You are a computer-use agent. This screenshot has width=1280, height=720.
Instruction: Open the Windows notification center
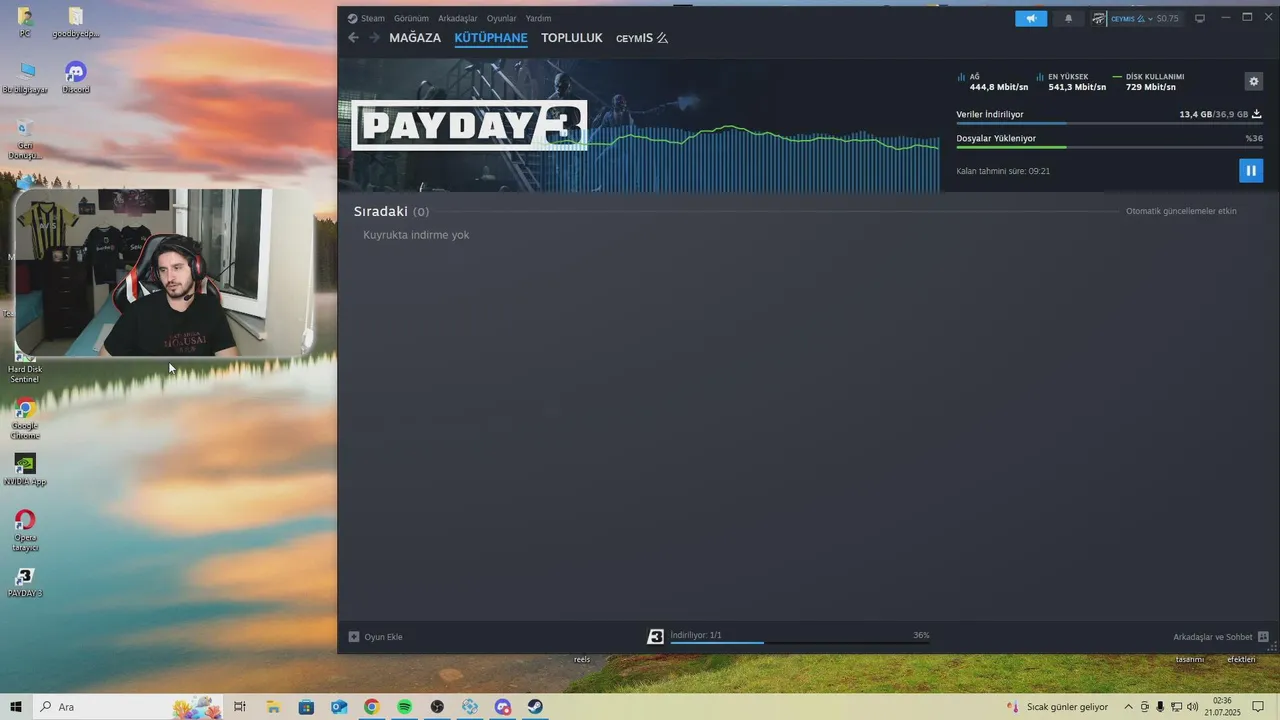coord(1259,707)
